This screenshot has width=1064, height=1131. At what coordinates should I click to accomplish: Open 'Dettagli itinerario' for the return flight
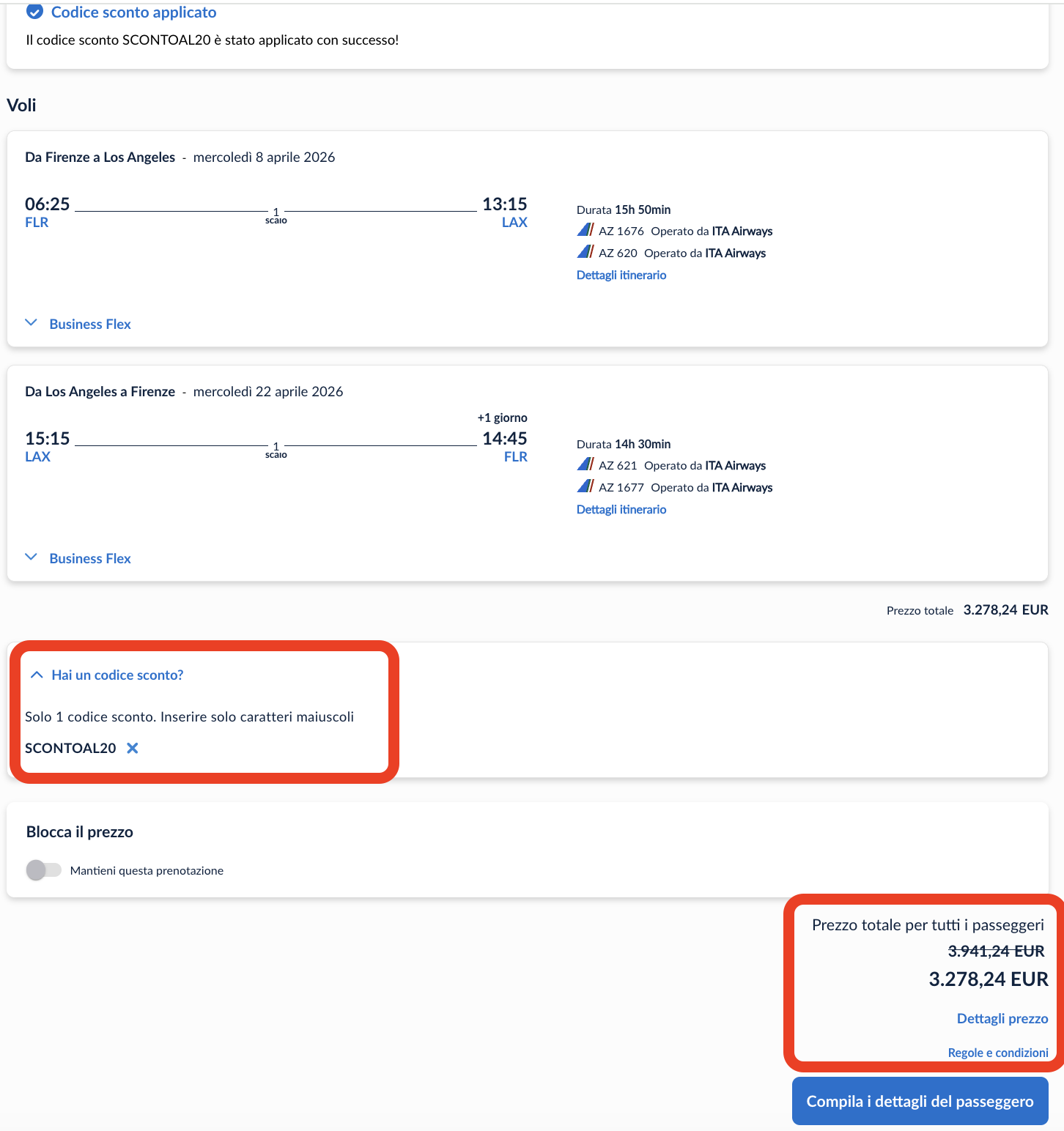coord(621,508)
